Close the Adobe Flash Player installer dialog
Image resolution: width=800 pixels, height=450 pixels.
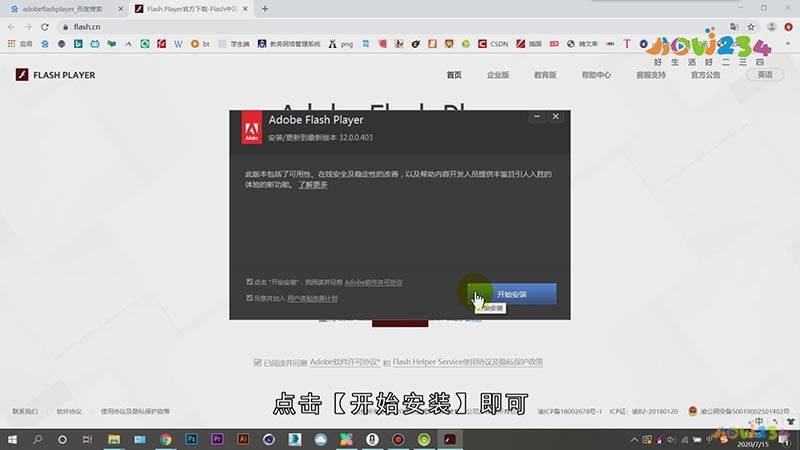[x=556, y=117]
